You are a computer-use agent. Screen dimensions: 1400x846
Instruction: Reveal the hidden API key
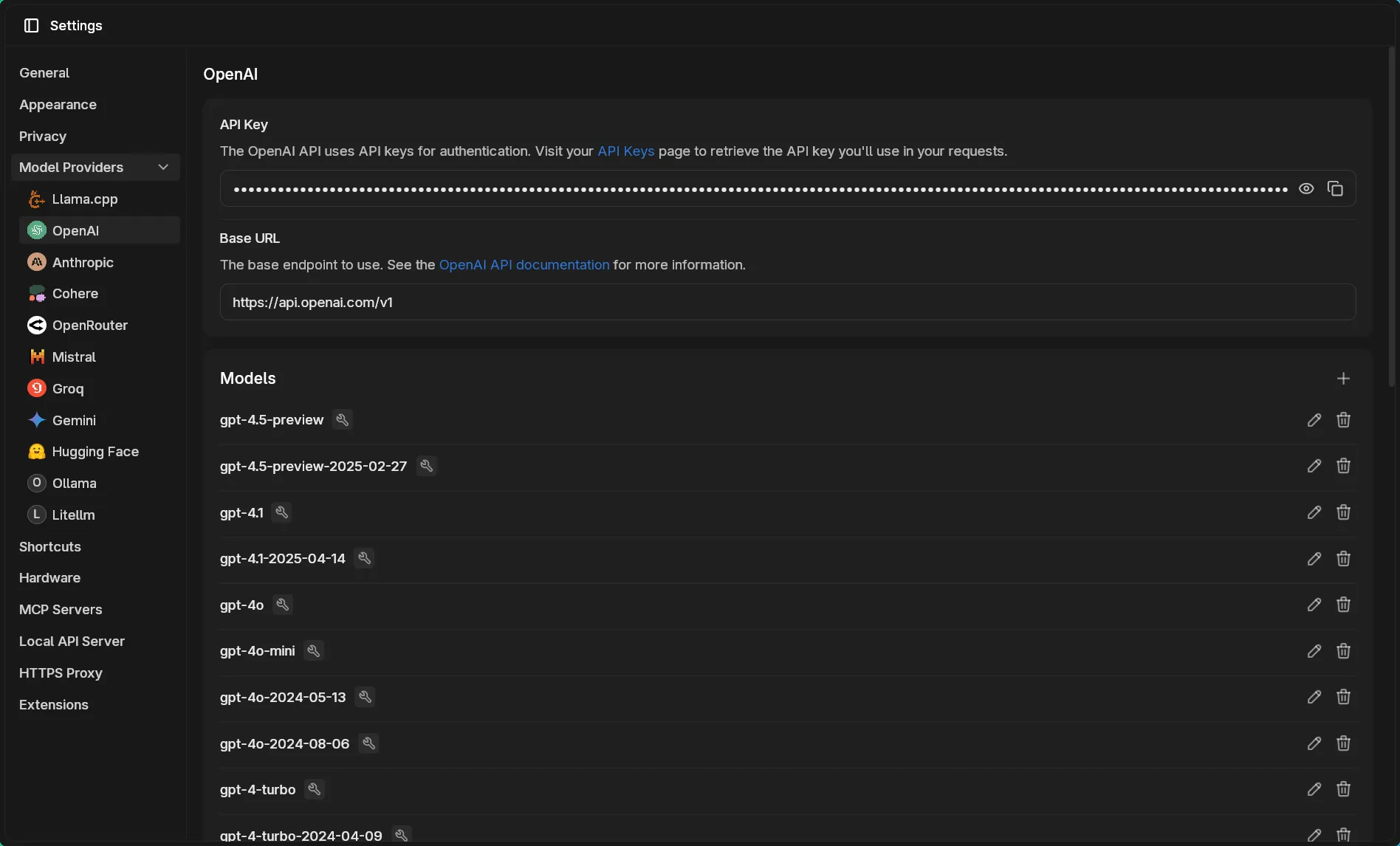coord(1306,188)
